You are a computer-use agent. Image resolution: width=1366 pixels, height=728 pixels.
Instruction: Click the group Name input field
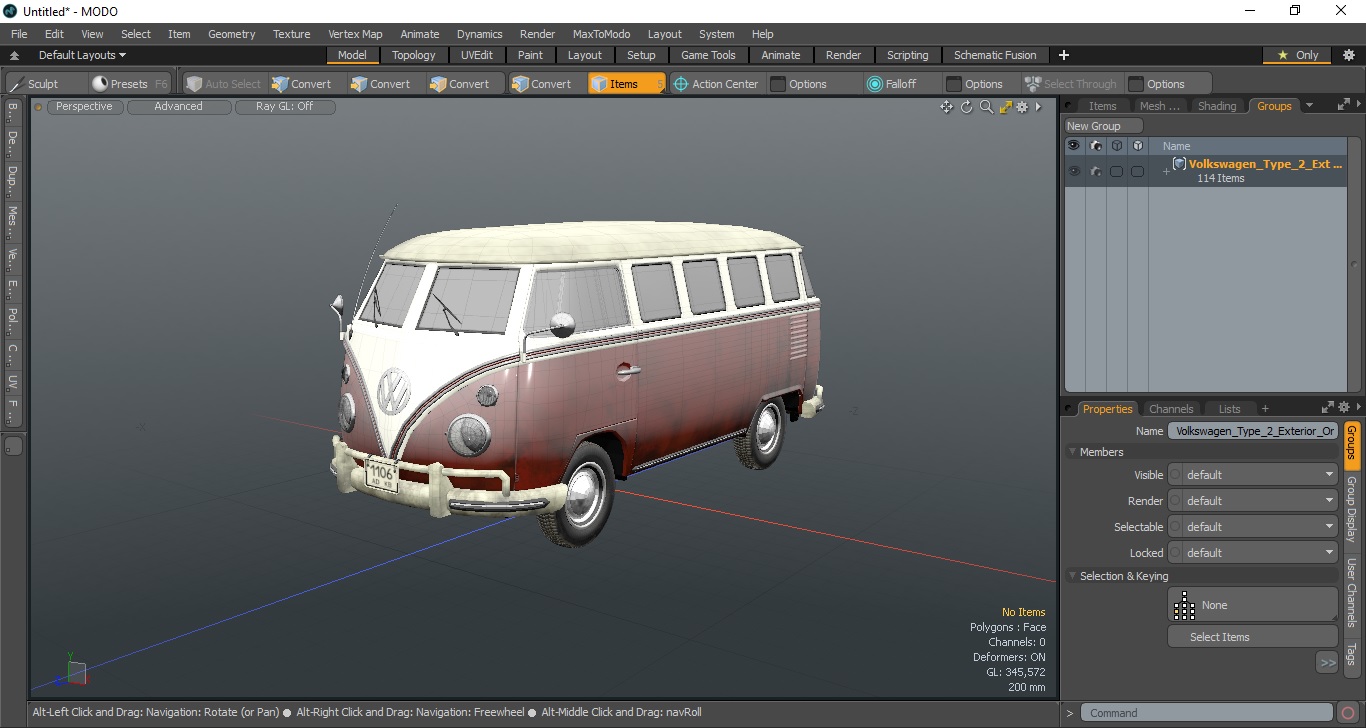pos(1253,431)
